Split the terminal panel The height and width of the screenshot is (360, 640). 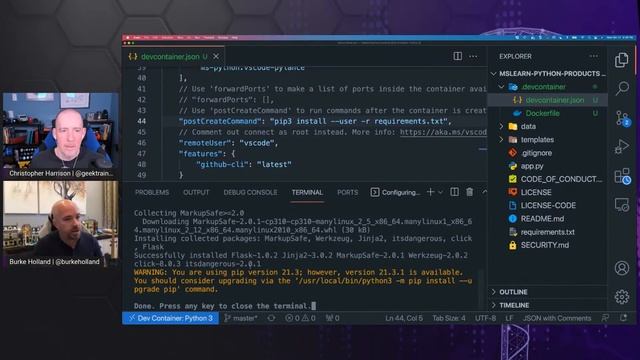tap(454, 192)
